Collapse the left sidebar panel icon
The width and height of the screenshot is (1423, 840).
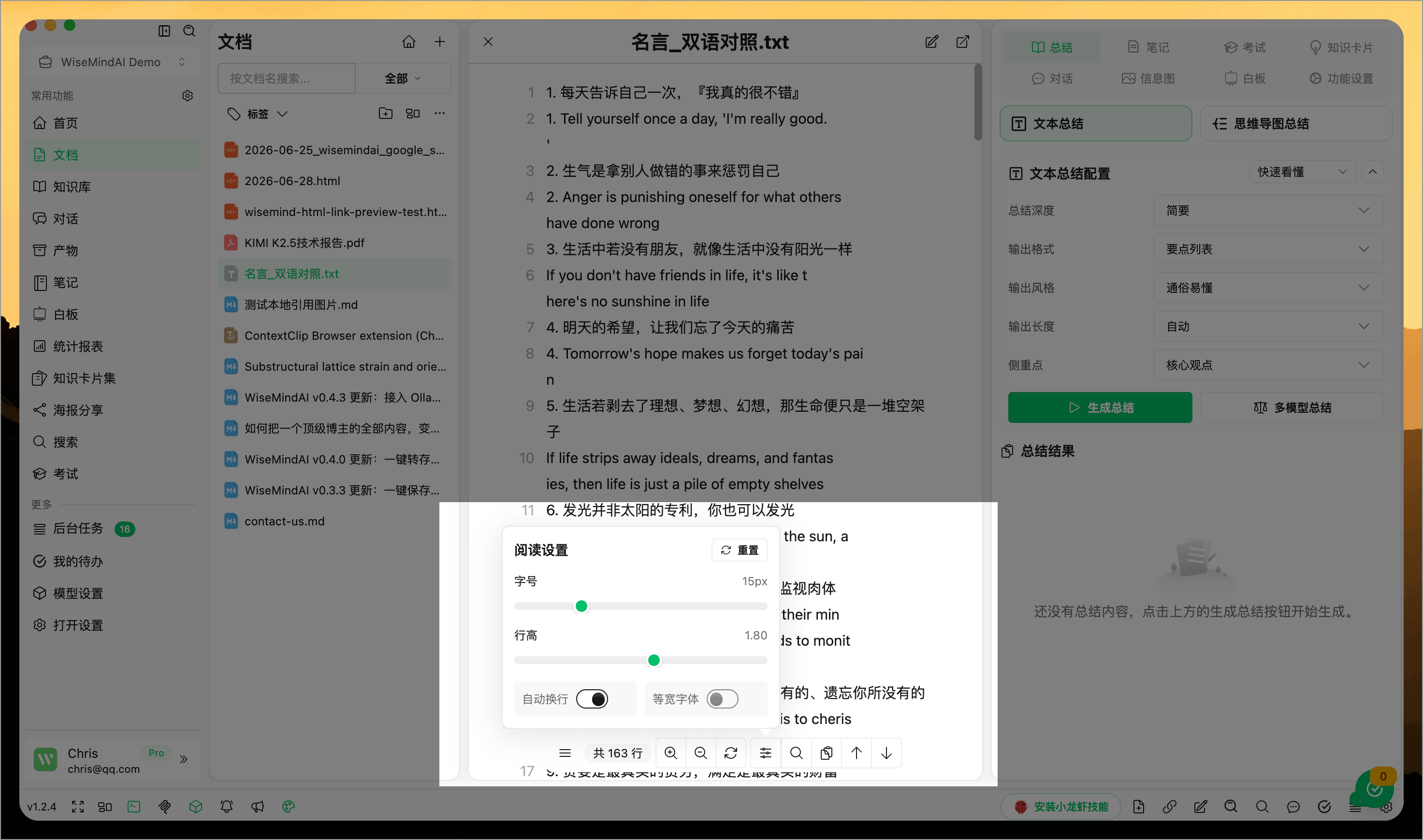164,30
